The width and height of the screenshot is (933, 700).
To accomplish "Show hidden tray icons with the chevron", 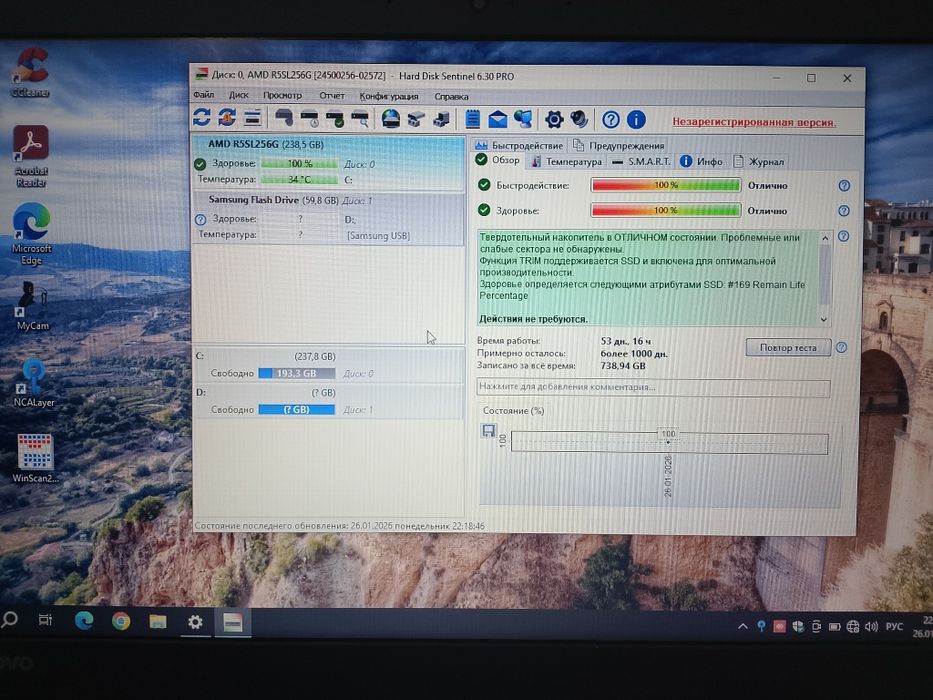I will (743, 626).
